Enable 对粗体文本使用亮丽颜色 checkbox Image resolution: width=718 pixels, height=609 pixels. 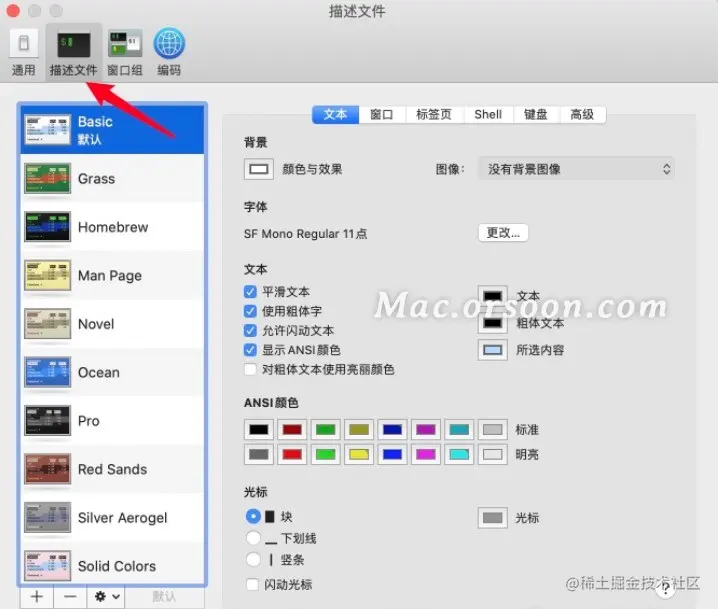(250, 370)
